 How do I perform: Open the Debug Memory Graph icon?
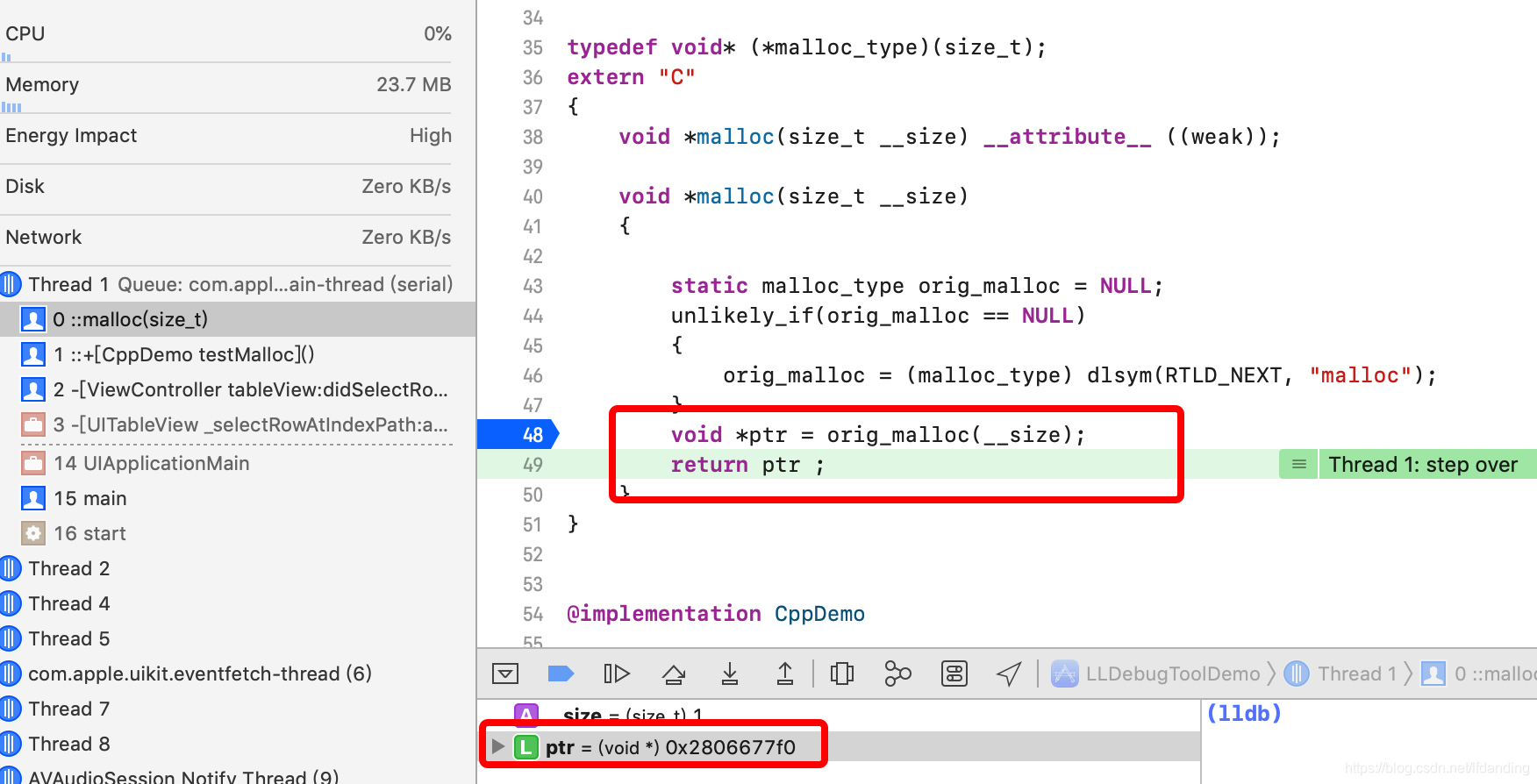(897, 674)
